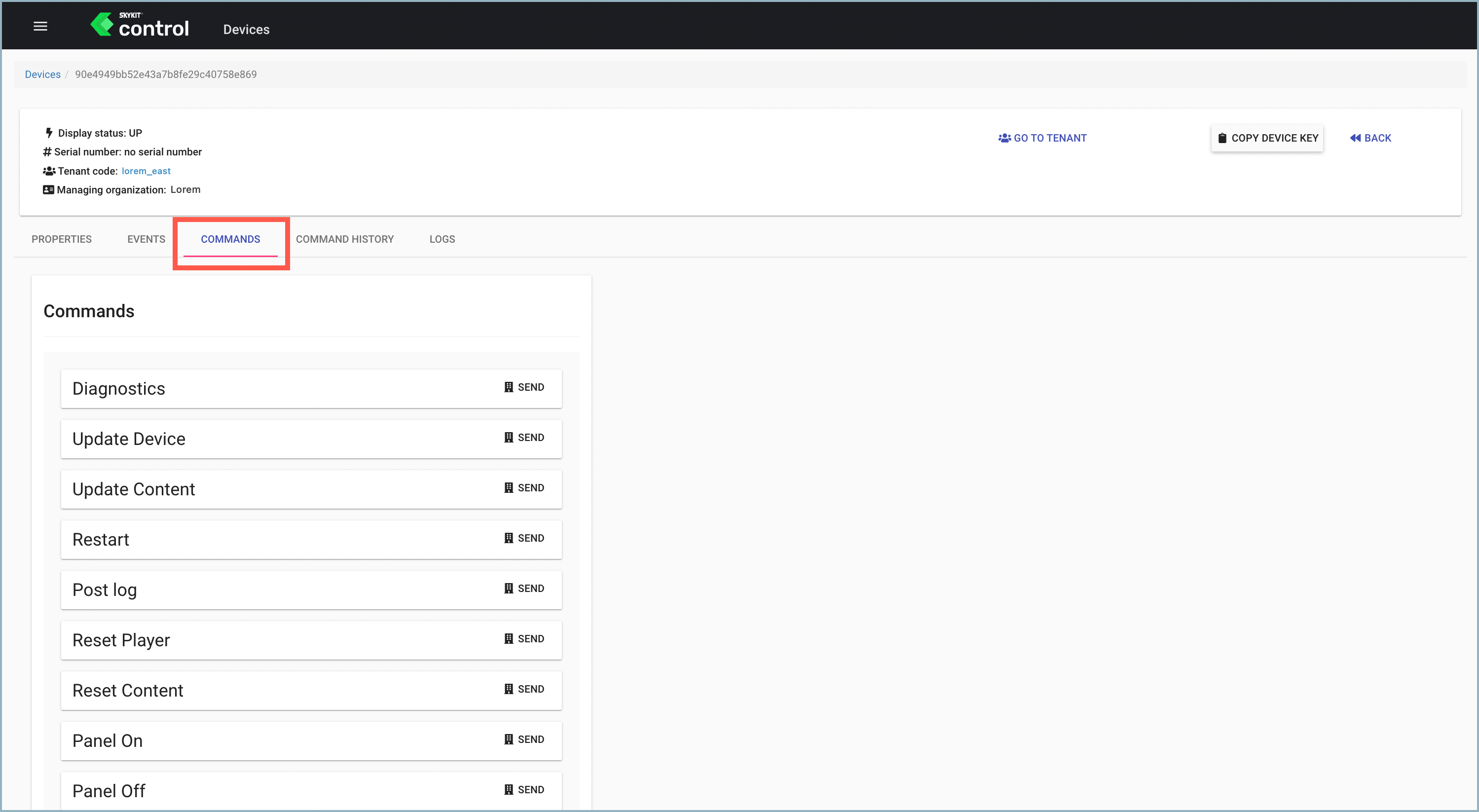Click the BACK navigation link
Screen dimensions: 1479x812
tap(1370, 138)
